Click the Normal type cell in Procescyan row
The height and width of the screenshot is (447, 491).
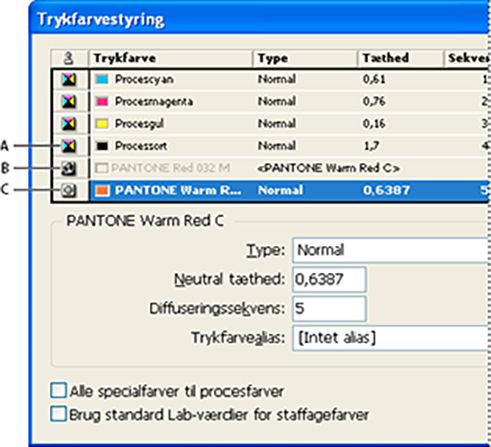(x=277, y=79)
